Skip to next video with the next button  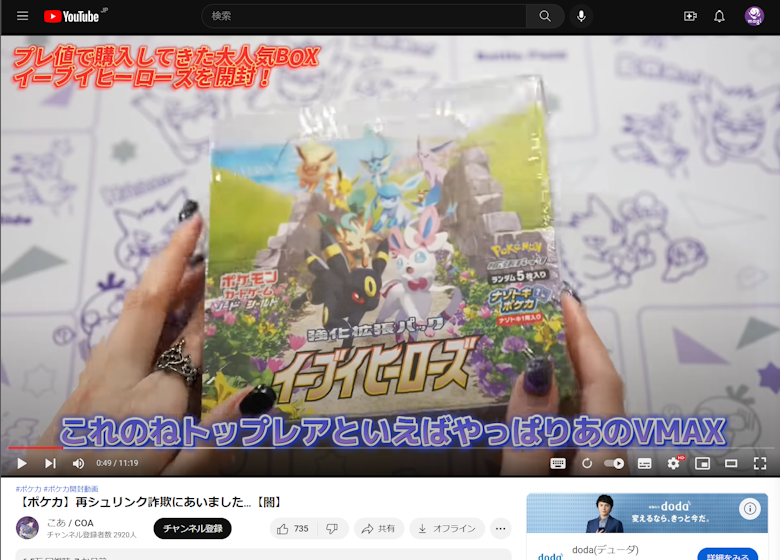pos(50,464)
